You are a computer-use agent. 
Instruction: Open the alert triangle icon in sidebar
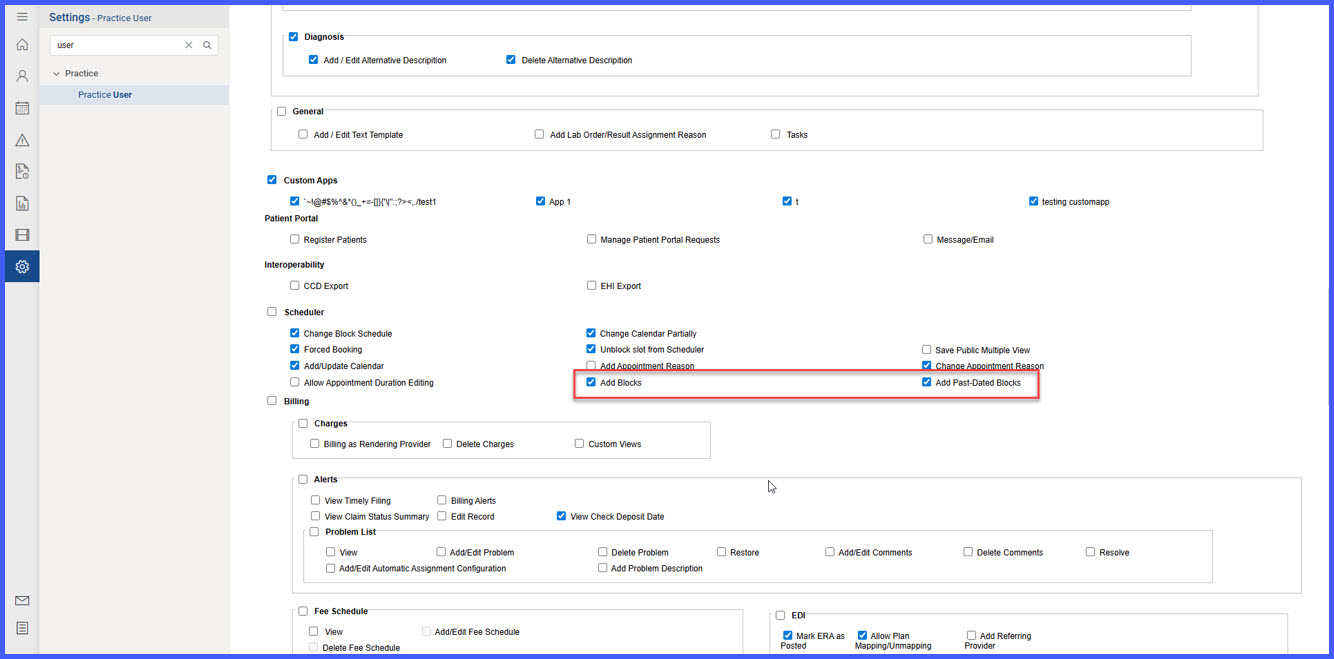click(22, 140)
